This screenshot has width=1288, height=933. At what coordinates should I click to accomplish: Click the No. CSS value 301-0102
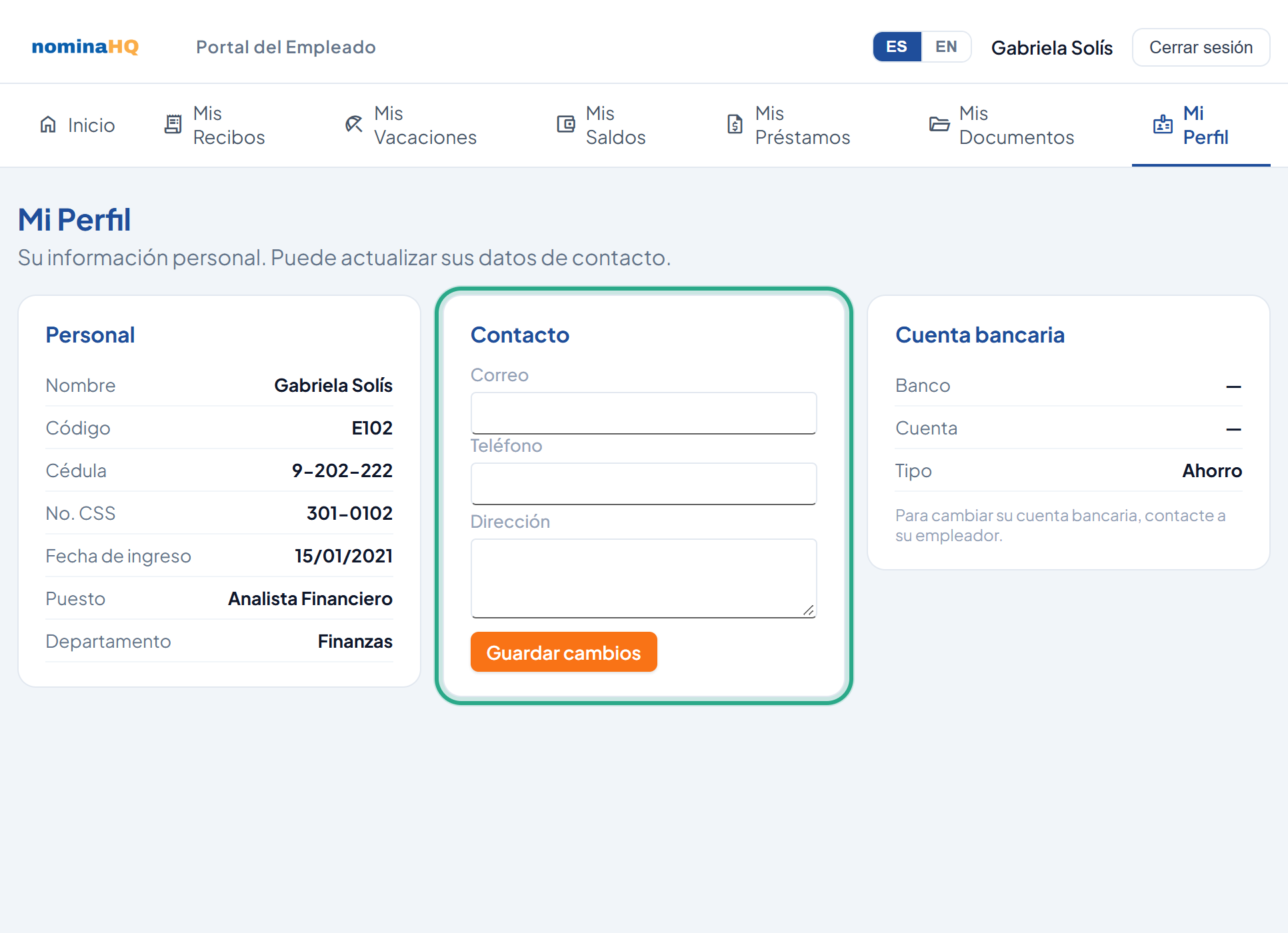coord(349,513)
